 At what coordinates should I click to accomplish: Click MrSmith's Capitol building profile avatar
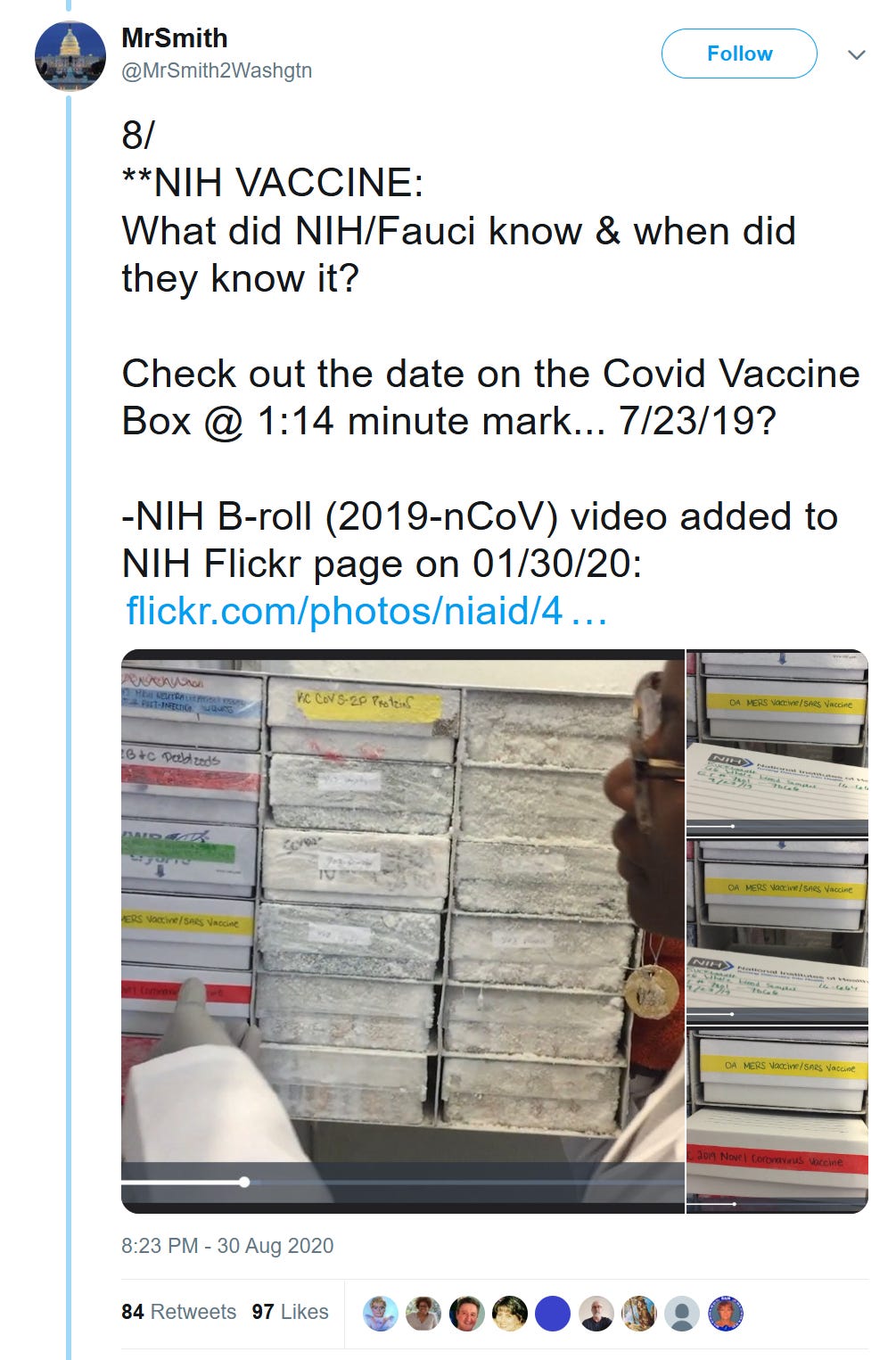(x=70, y=55)
